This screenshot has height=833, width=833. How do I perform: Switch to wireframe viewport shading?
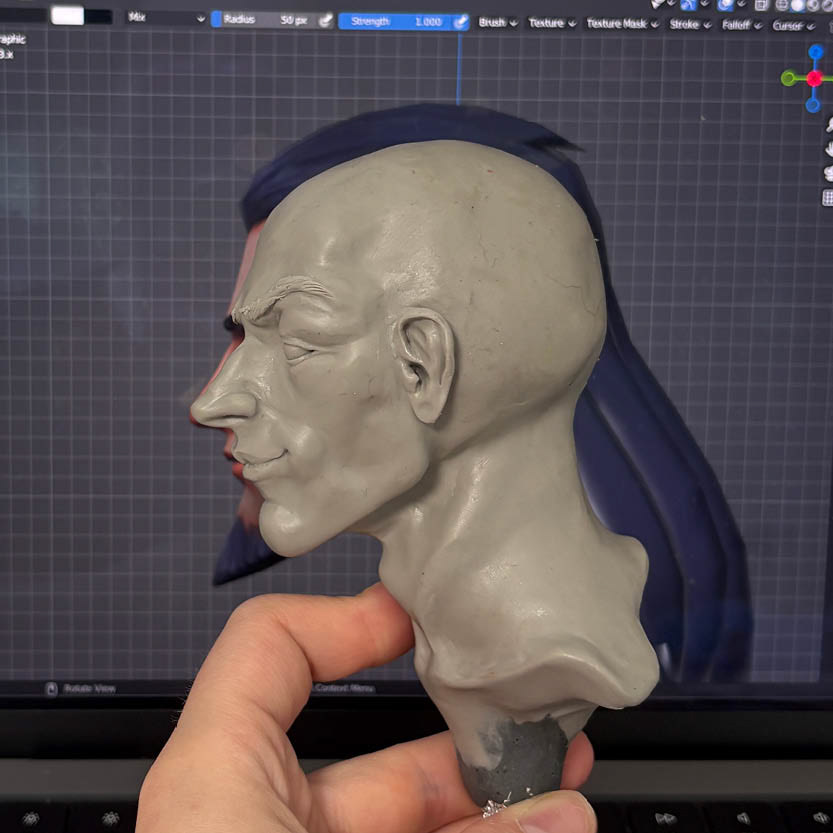pos(782,5)
